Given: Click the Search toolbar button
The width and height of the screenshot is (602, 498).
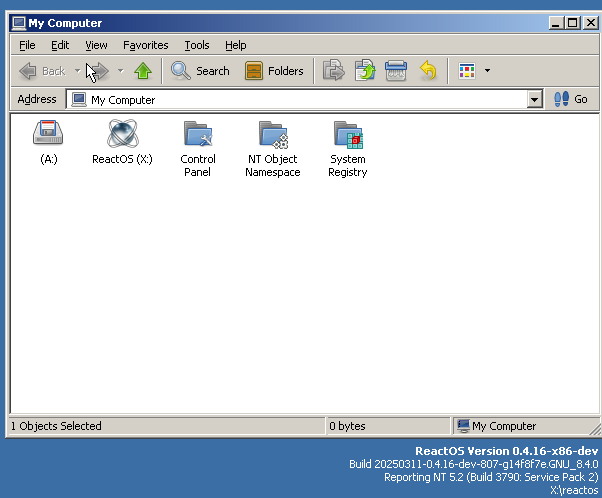Looking at the screenshot, I should tap(200, 71).
